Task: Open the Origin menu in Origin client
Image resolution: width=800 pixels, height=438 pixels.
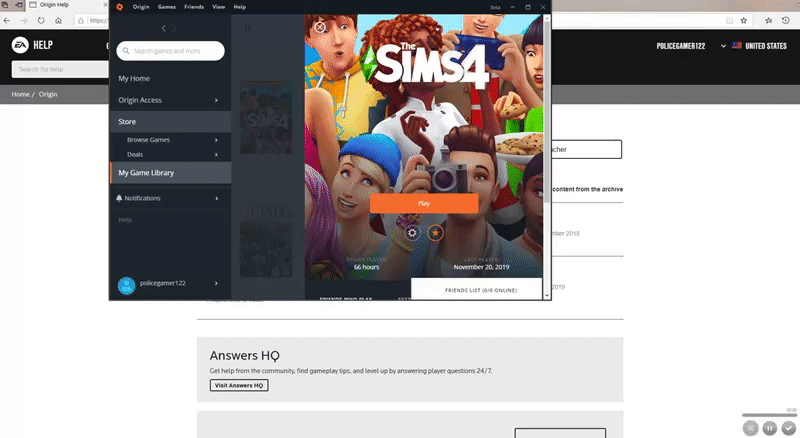Action: pyautogui.click(x=141, y=7)
